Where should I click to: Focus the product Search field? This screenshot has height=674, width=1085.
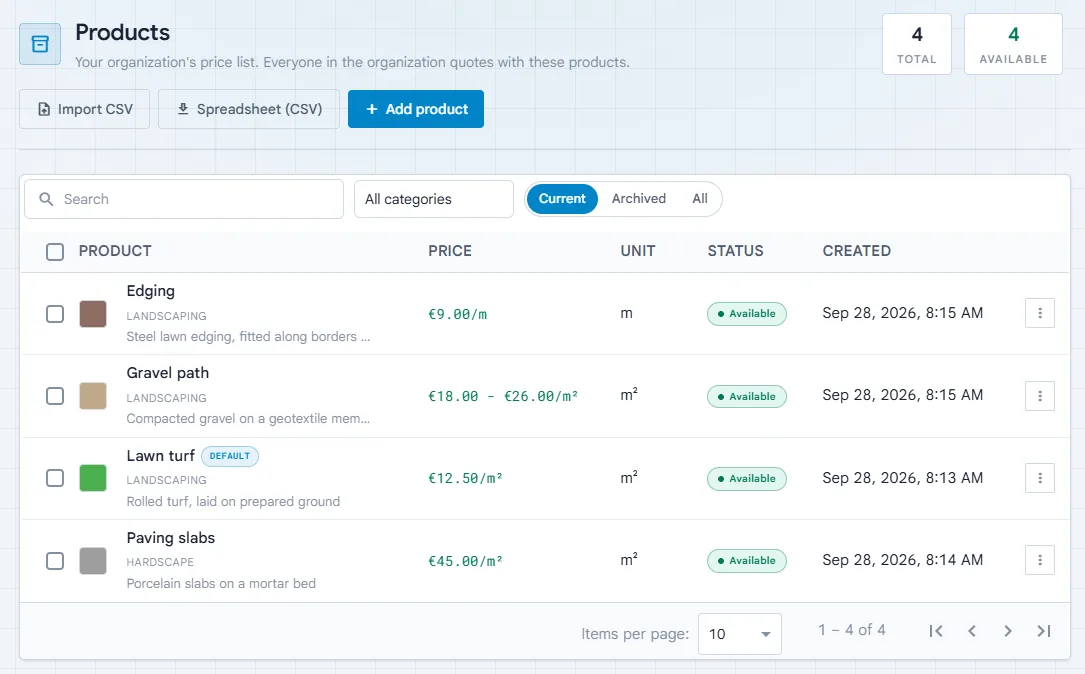[184, 199]
